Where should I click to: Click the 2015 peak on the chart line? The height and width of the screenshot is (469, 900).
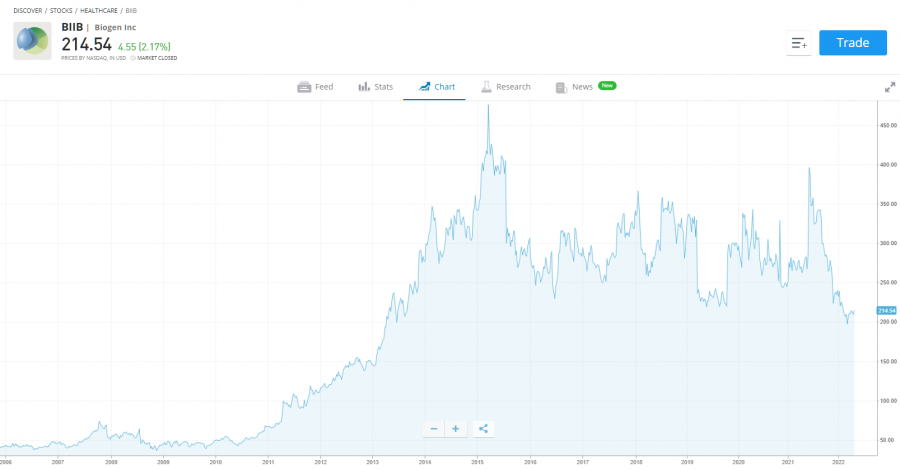(488, 106)
